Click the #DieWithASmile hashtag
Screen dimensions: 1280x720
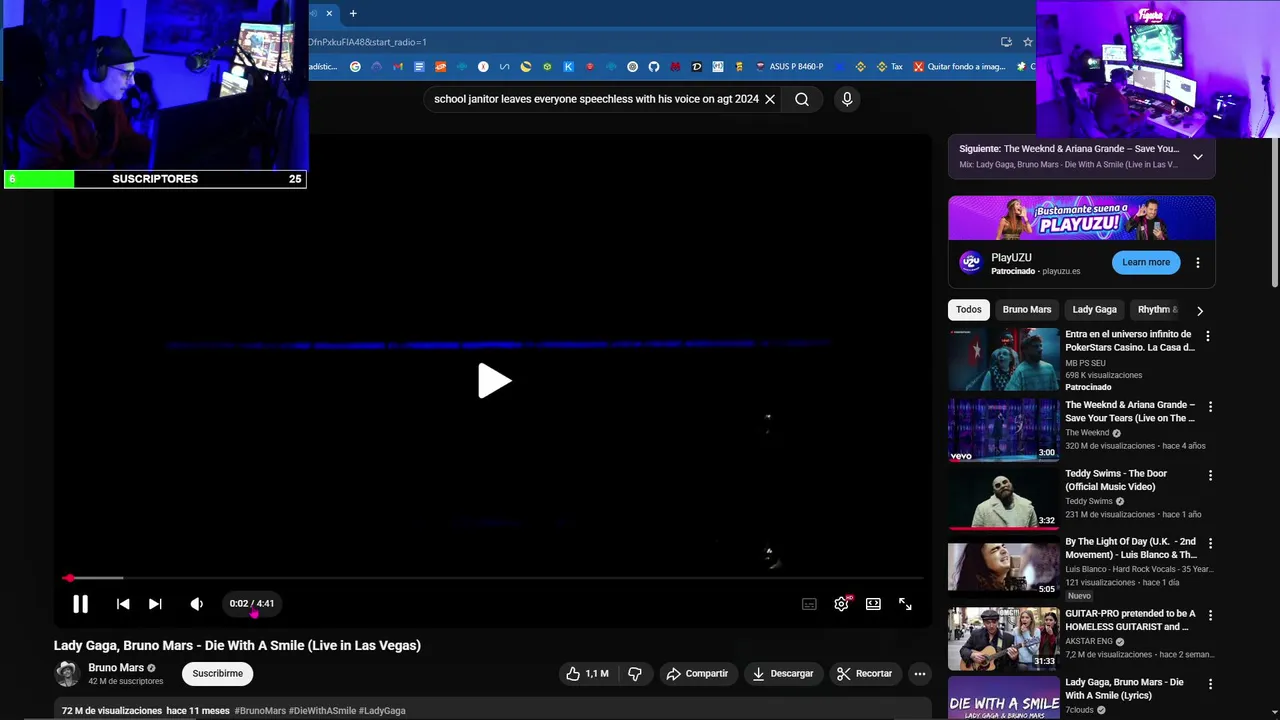point(322,711)
